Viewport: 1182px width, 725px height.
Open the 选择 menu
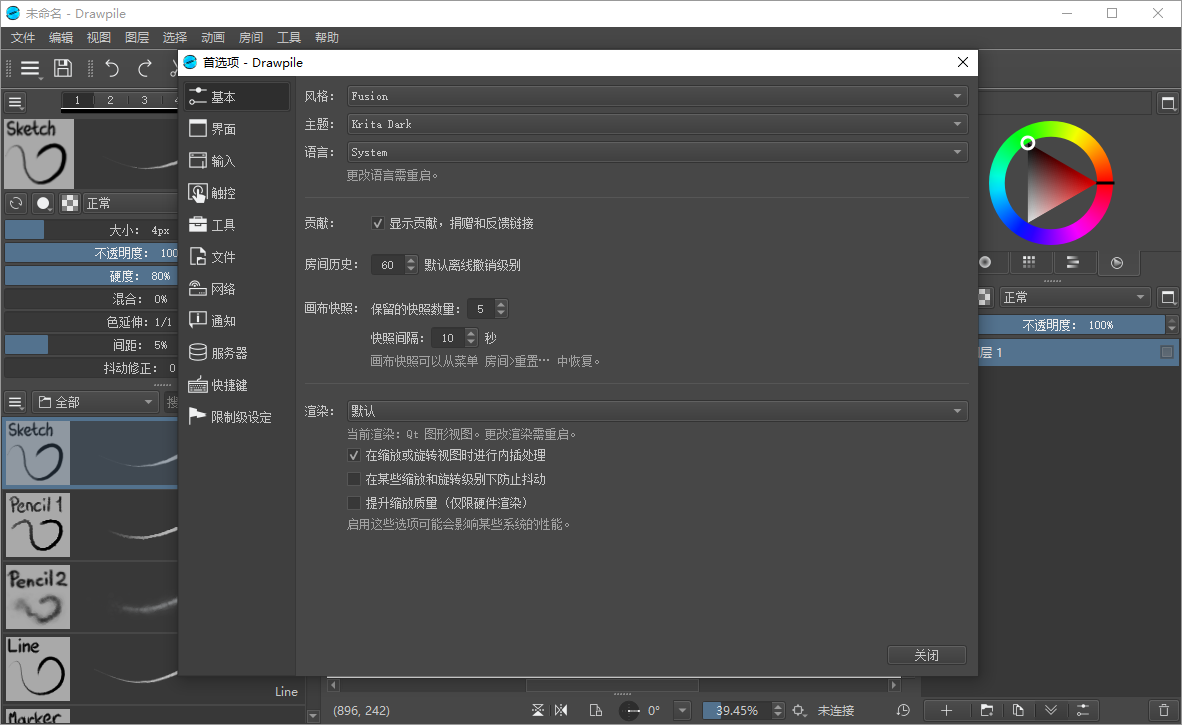[x=175, y=38]
